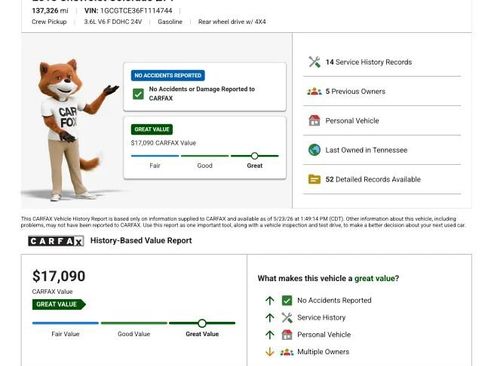Click the up arrow next to Service History
This screenshot has width=488, height=366.
(270, 318)
